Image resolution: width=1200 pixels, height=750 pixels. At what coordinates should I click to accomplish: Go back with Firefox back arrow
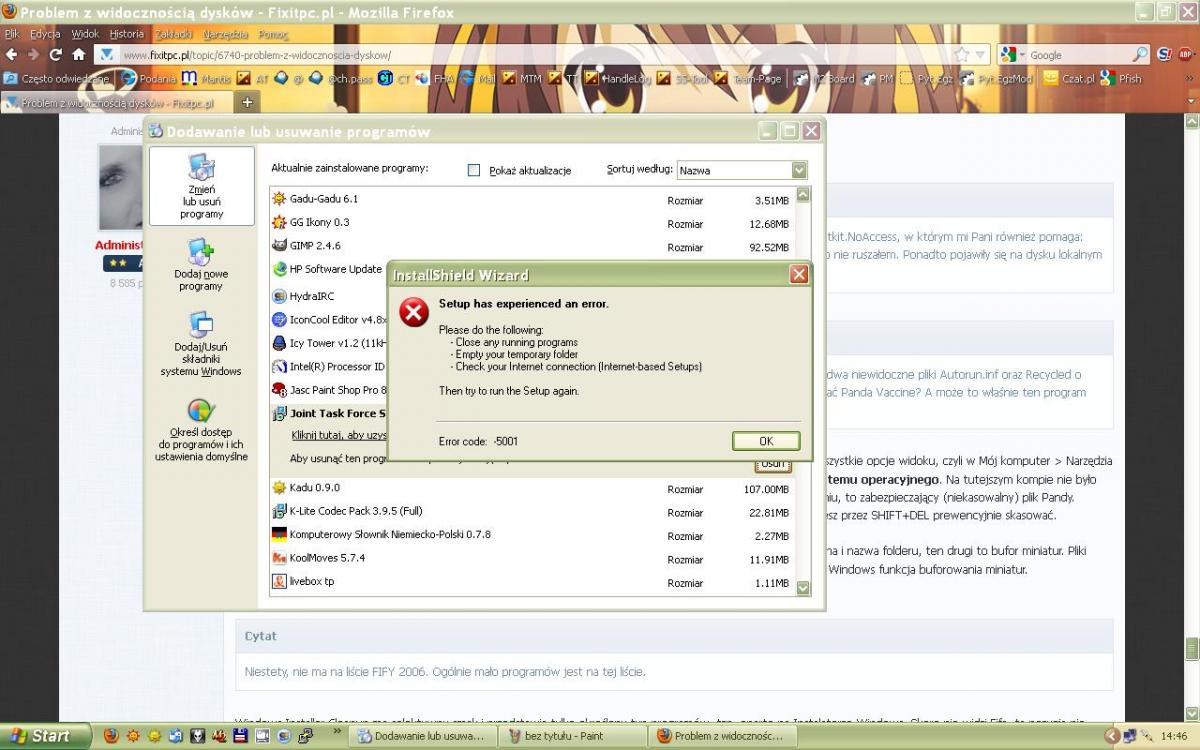tap(12, 55)
